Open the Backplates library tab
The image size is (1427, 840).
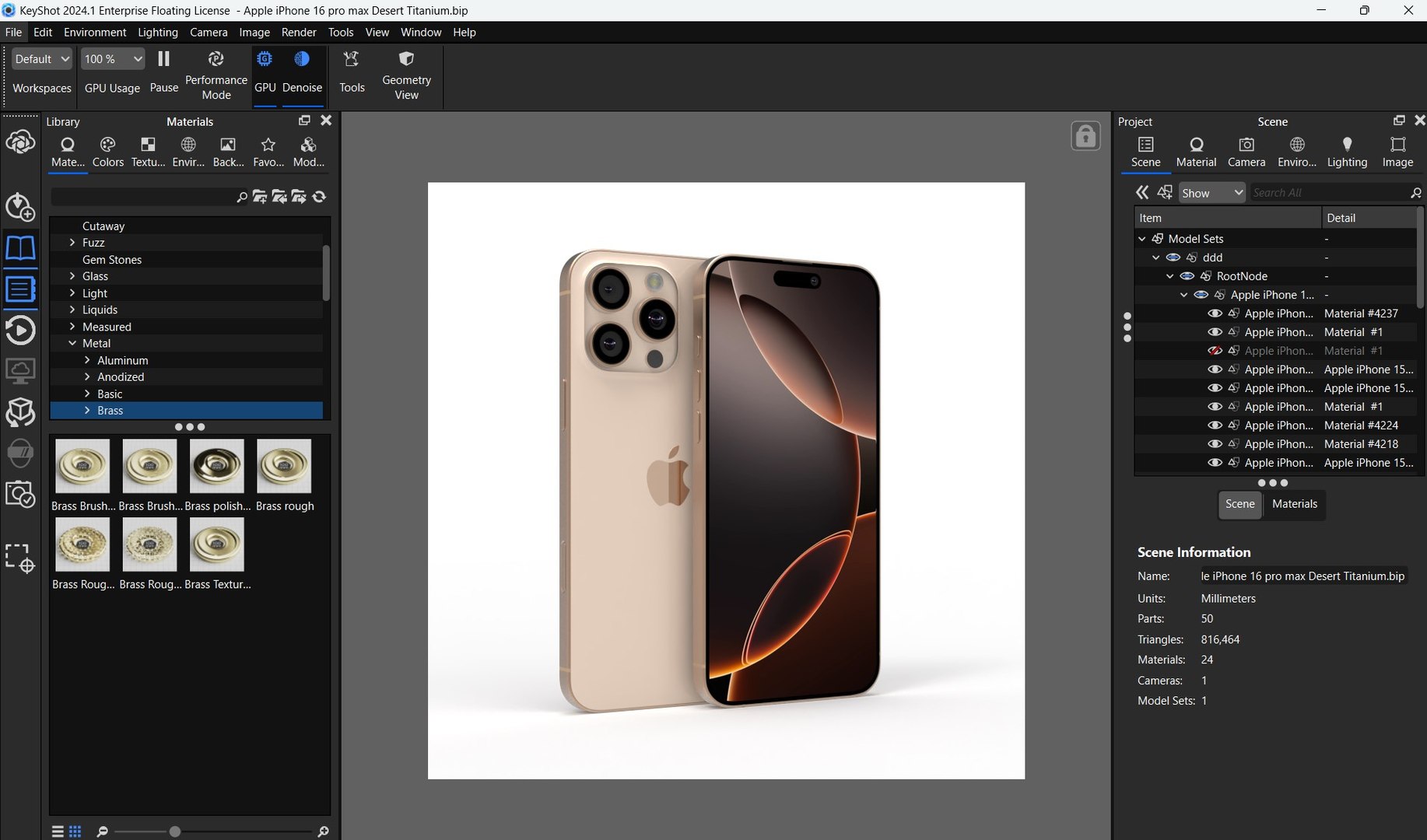click(x=228, y=152)
